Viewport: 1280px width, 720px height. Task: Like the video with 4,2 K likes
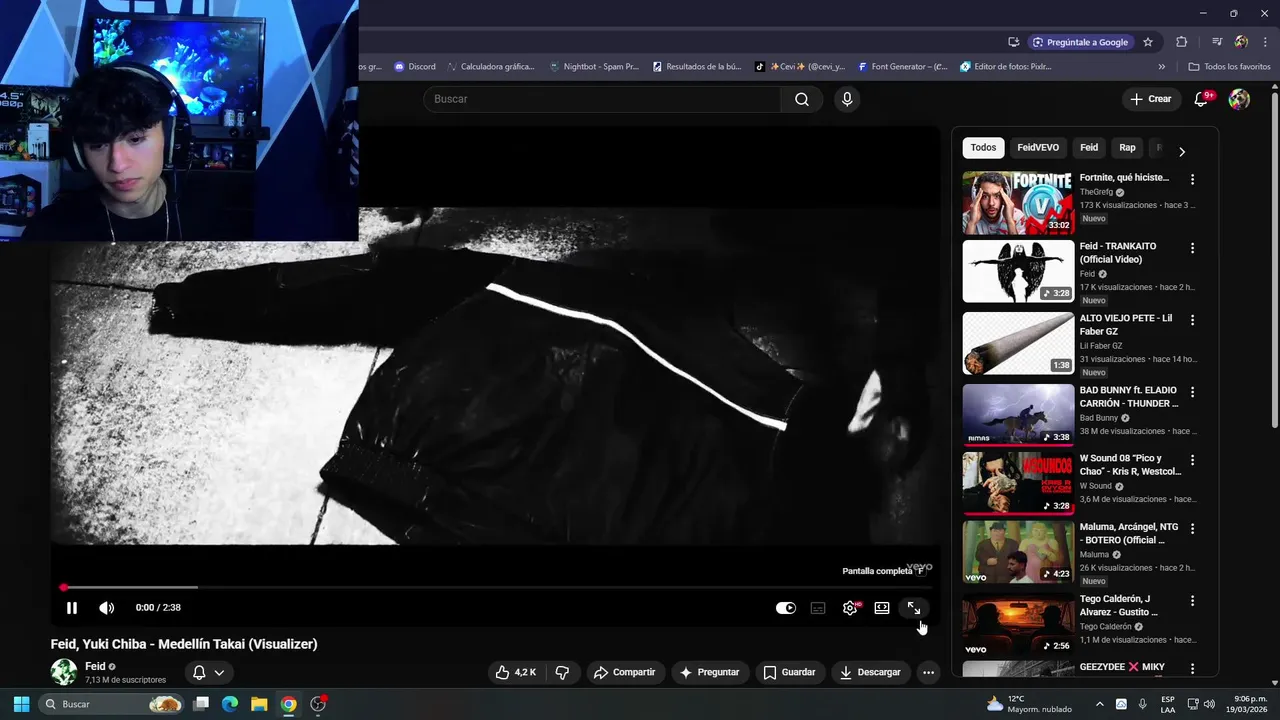(516, 672)
